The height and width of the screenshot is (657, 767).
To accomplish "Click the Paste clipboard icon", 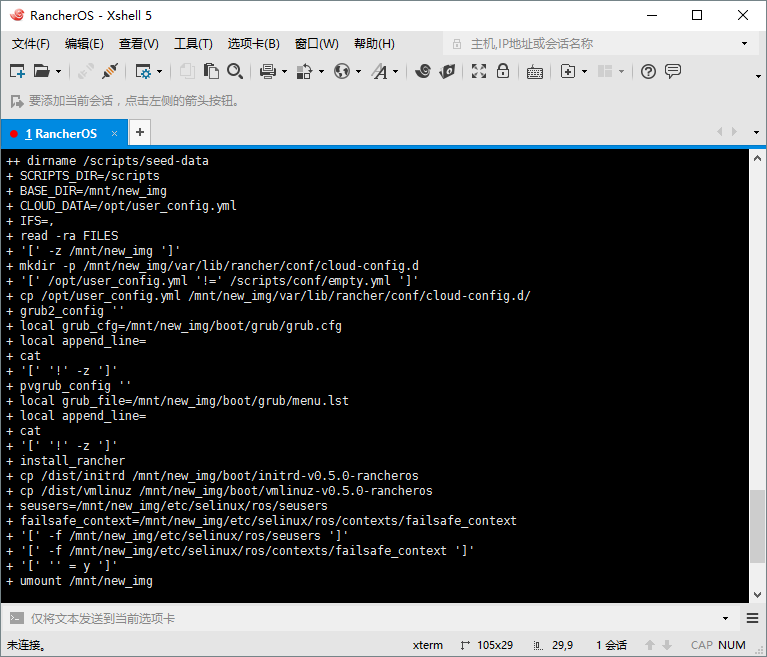I will click(x=211, y=71).
